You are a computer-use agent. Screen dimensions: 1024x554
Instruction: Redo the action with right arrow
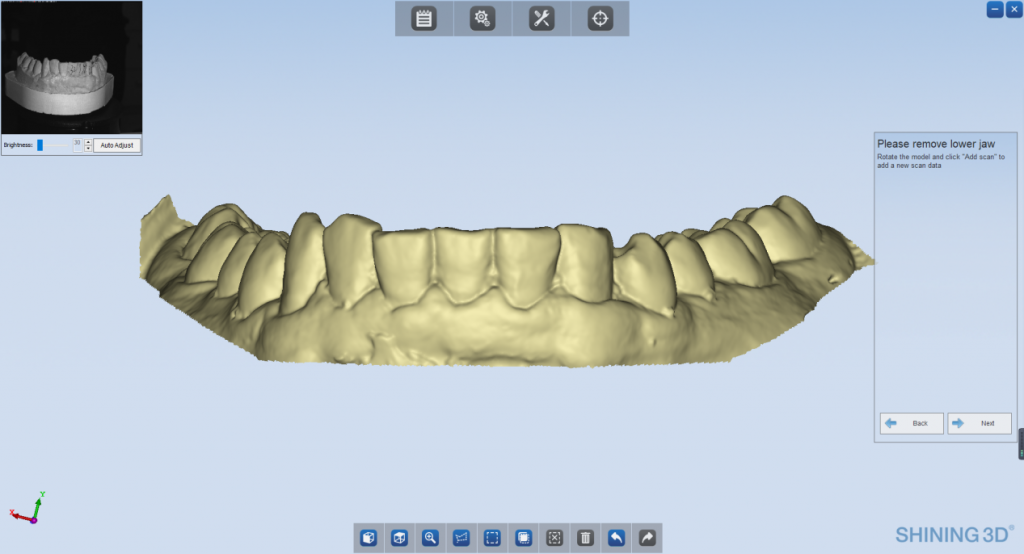(x=647, y=538)
